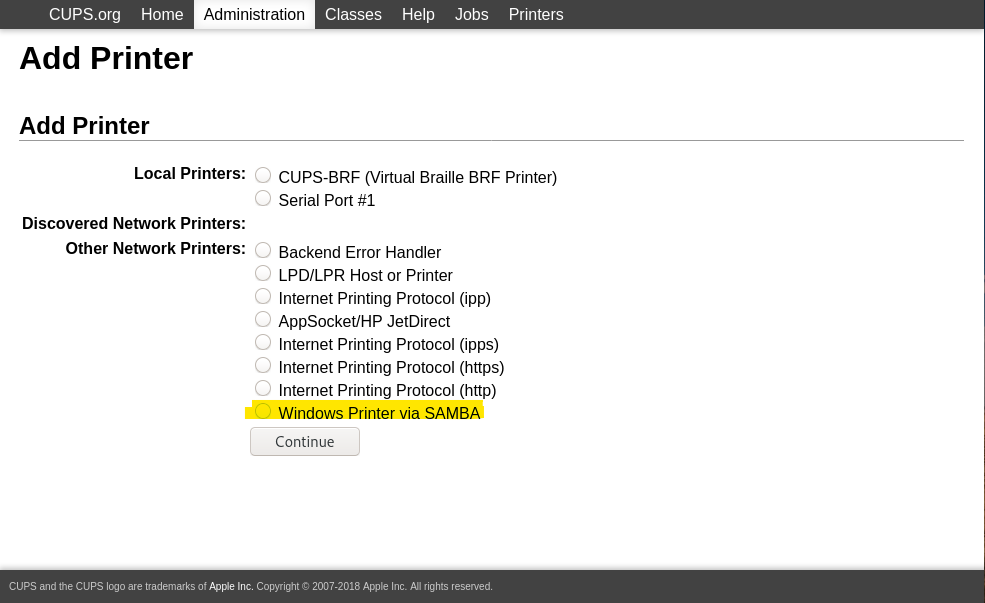Select Windows Printer via SAMBA option

263,411
